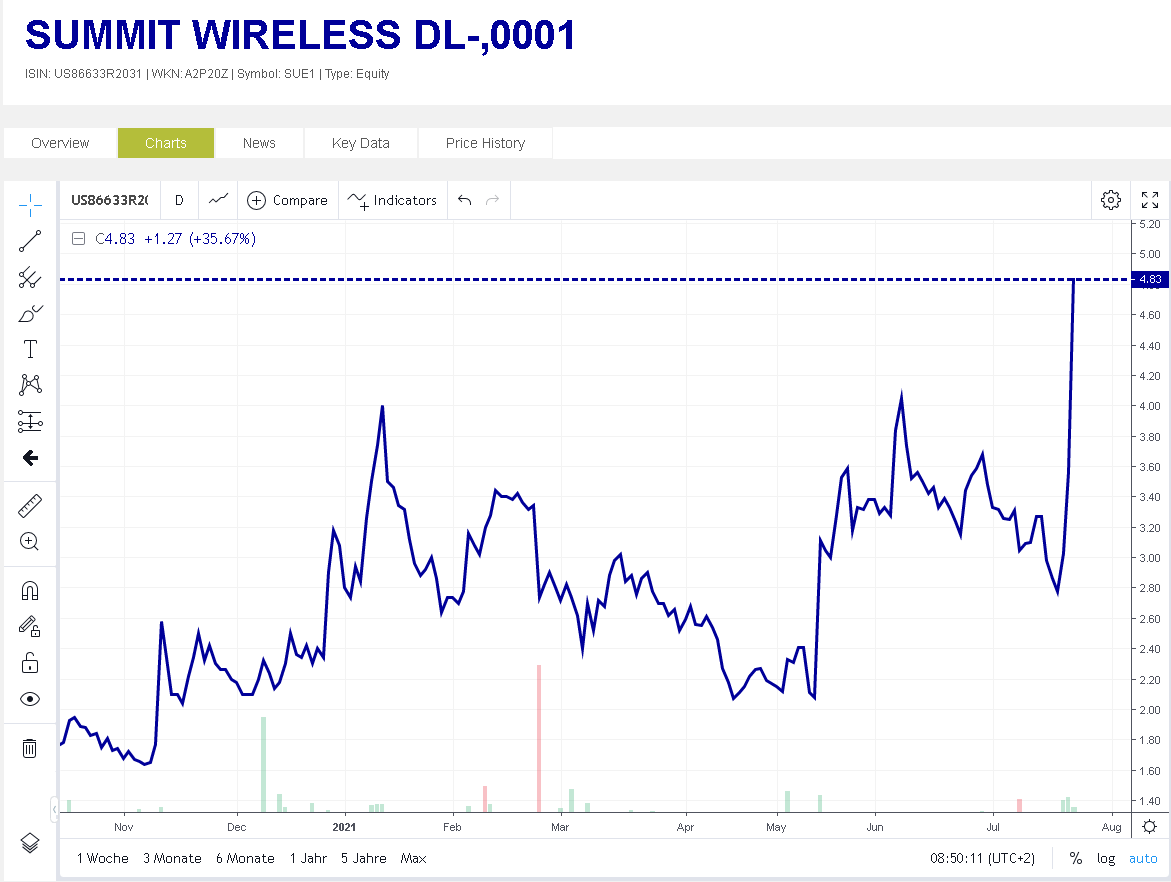Activate the zoom in tool

tap(30, 542)
